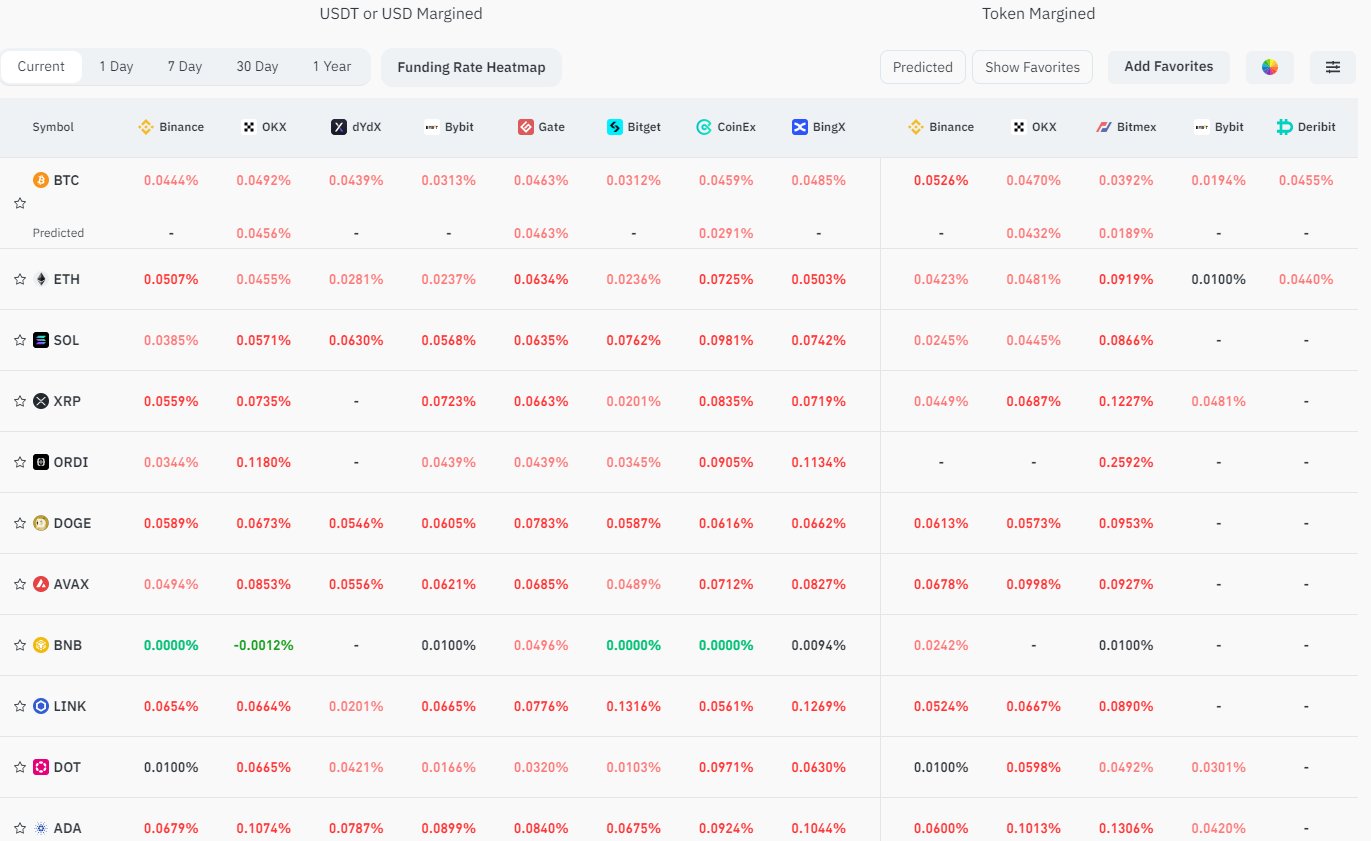Viewport: 1371px width, 841px height.
Task: Favorite LINK with its star
Action: (x=19, y=706)
